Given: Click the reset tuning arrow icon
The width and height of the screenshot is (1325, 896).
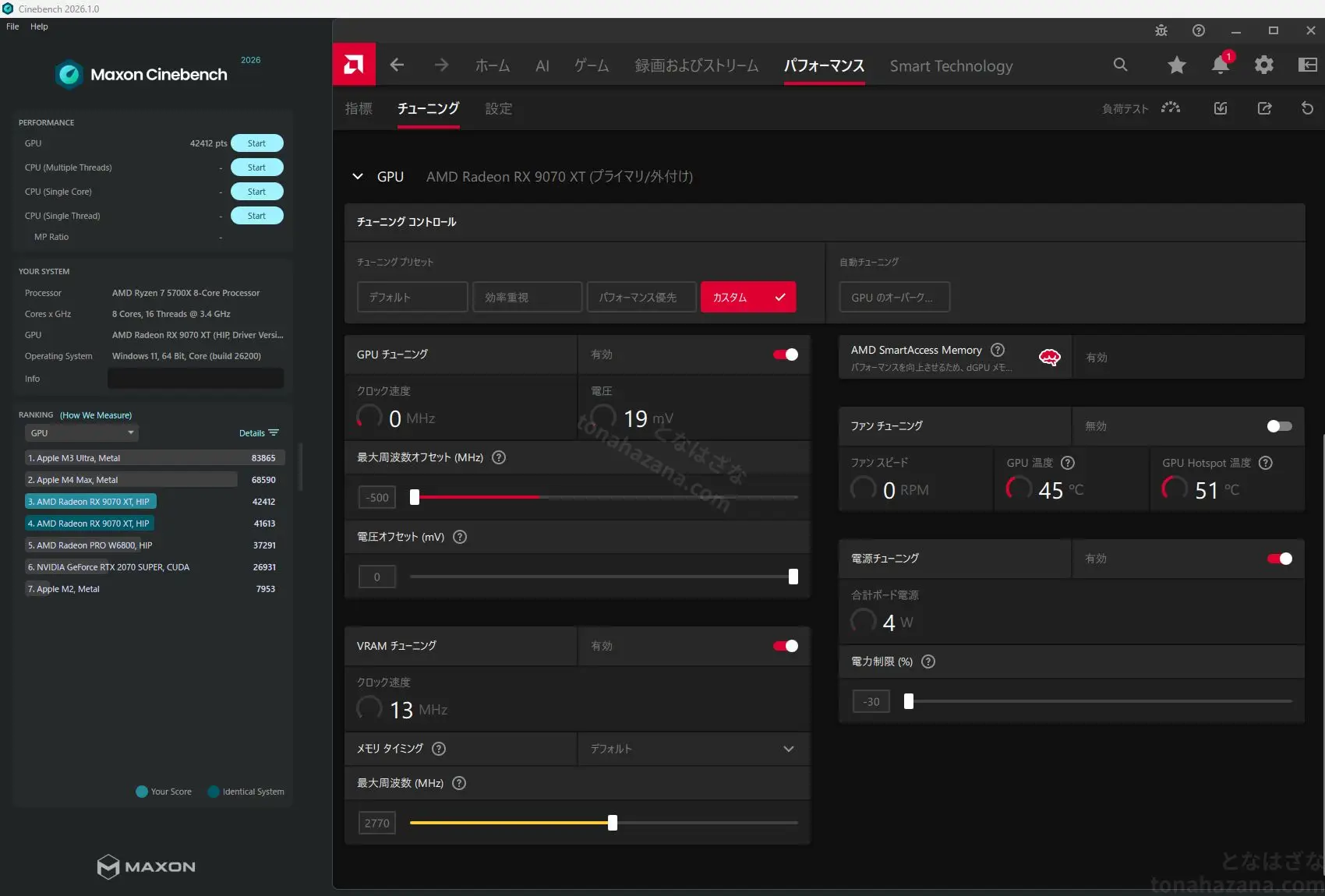Looking at the screenshot, I should (1307, 108).
